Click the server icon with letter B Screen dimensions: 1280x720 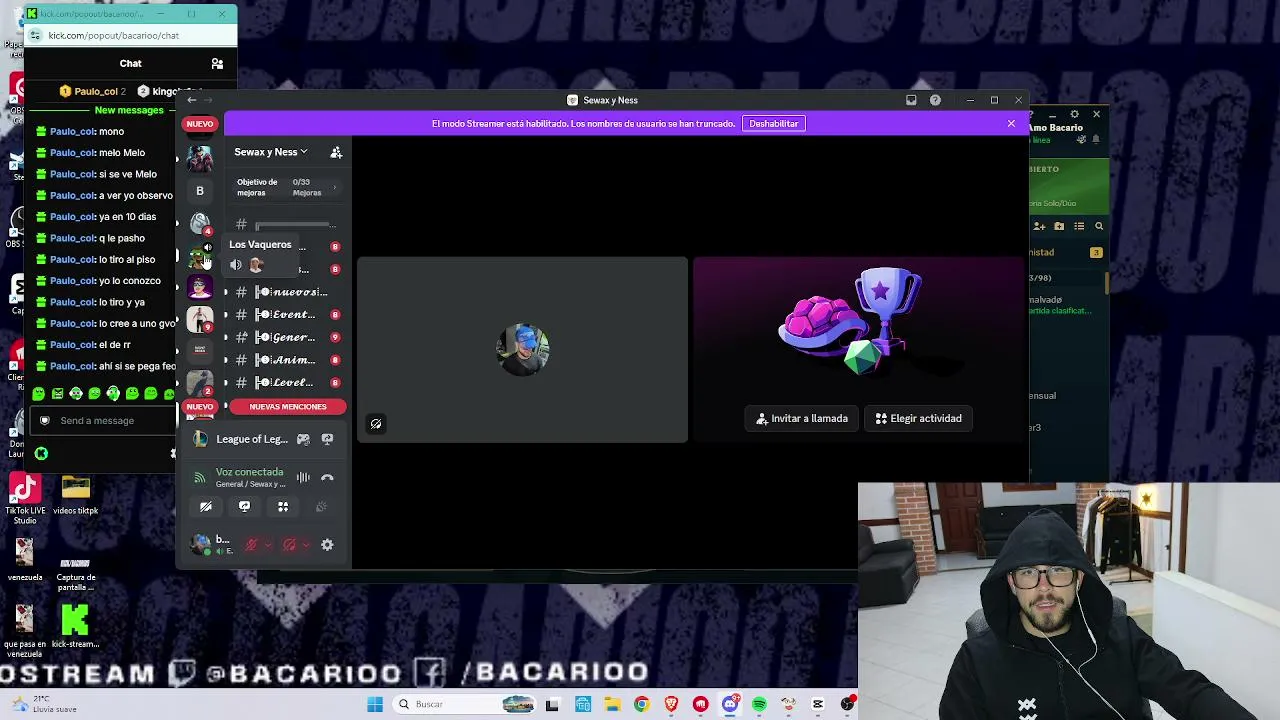click(200, 191)
